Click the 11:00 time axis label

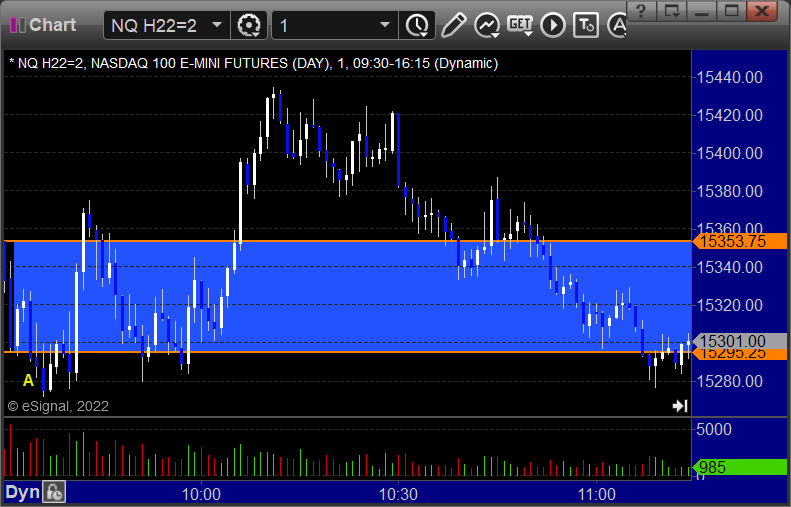point(596,494)
